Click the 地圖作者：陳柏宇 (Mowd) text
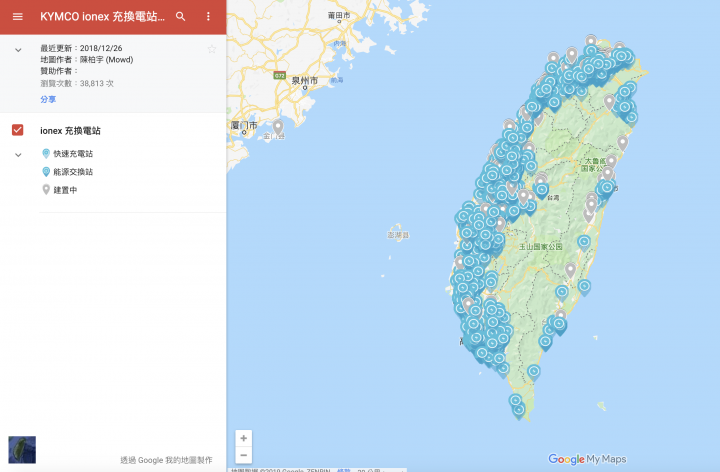This screenshot has width=720, height=472. (87, 60)
